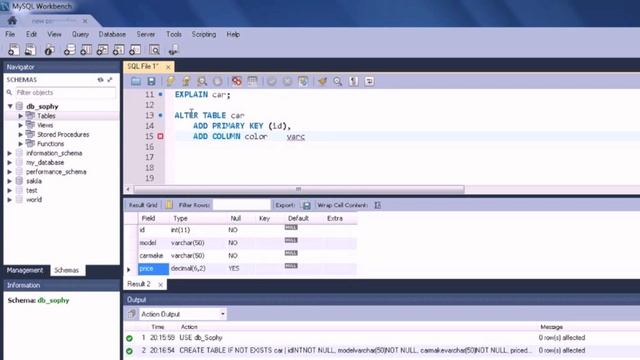The image size is (640, 360).
Task: Stop the query being executed
Action: pos(218,81)
